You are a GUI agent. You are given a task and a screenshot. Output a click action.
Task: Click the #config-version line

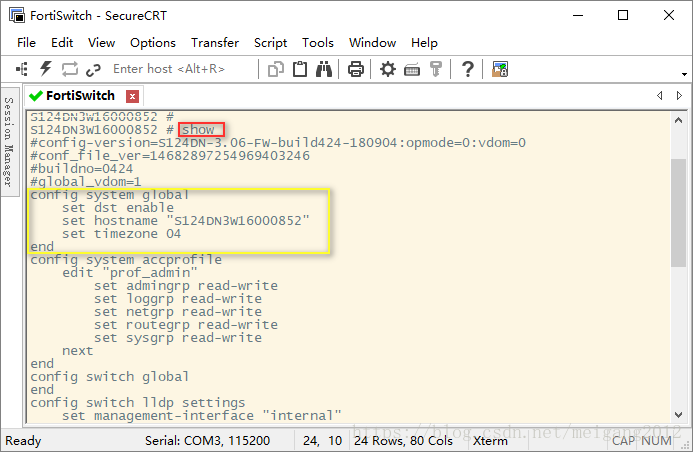pyautogui.click(x=278, y=143)
